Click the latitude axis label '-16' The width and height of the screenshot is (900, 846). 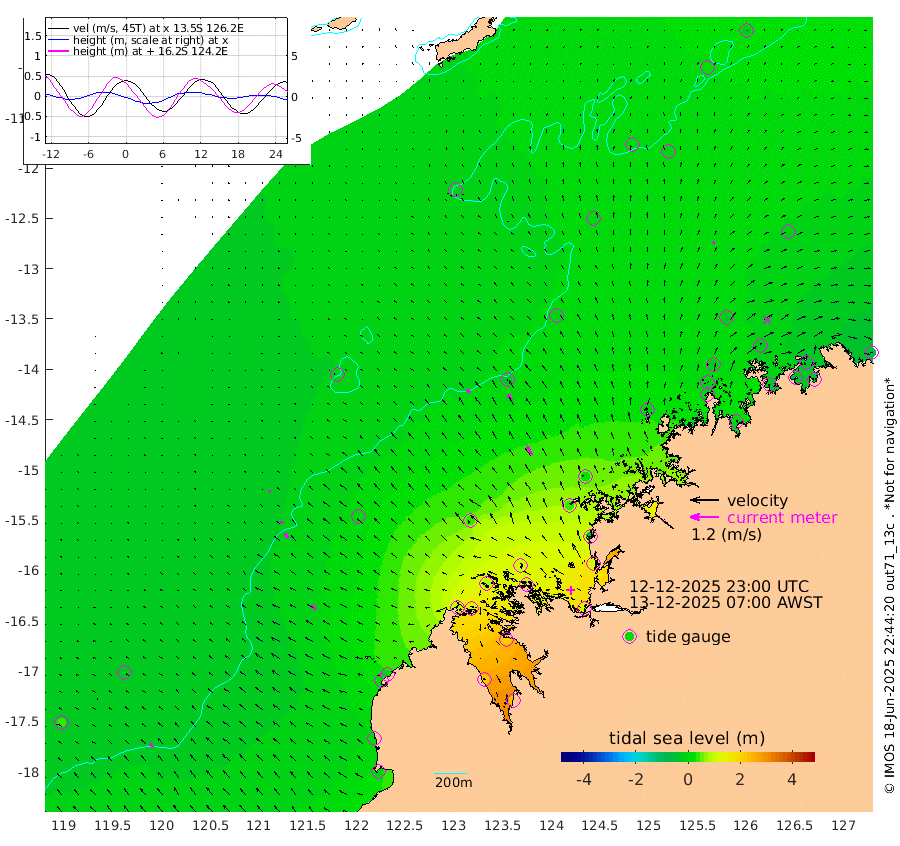(26, 571)
